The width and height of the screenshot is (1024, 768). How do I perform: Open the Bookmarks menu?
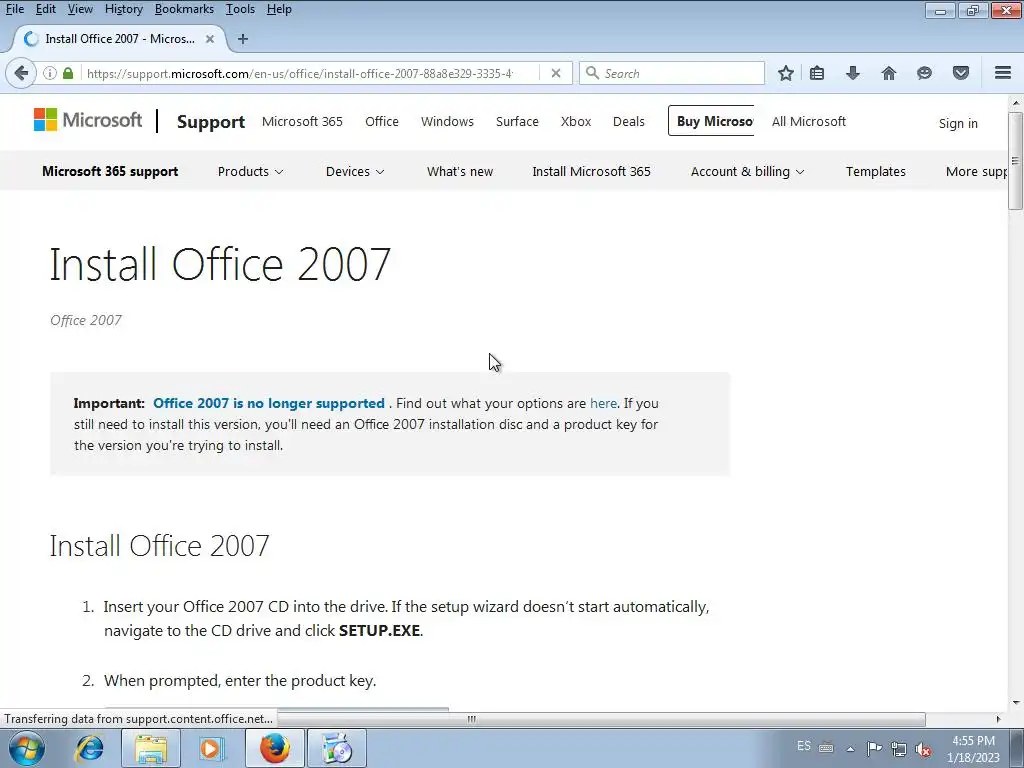(x=184, y=9)
